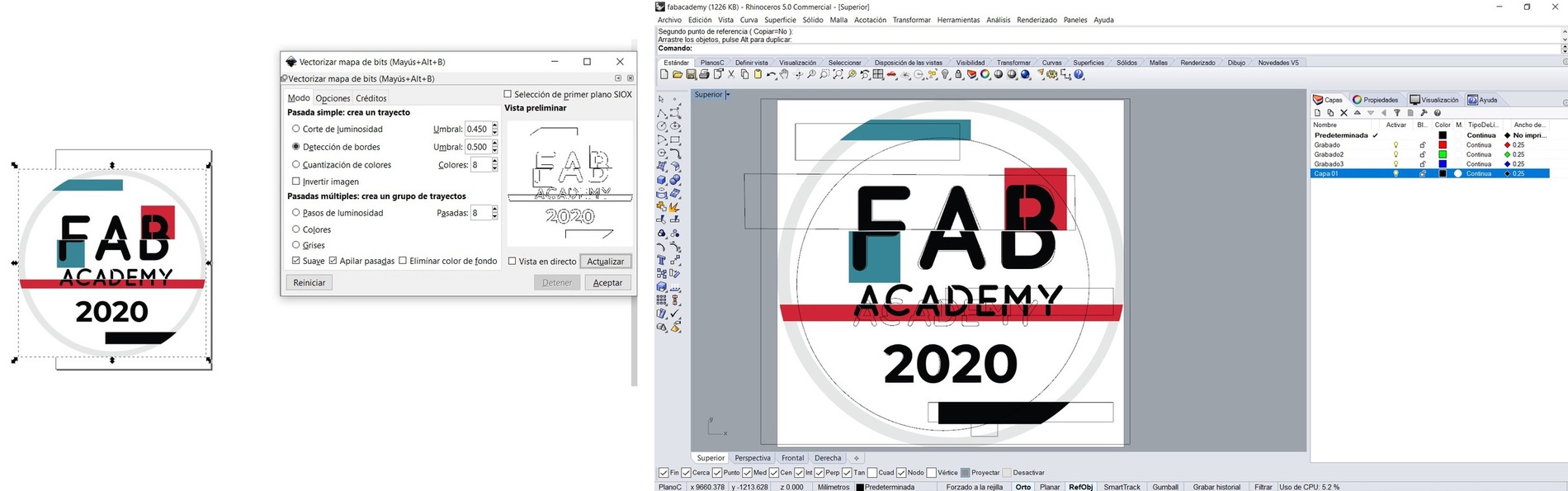Toggle Cerca osnap checkbox
Image resolution: width=1568 pixels, height=491 pixels.
tap(686, 473)
